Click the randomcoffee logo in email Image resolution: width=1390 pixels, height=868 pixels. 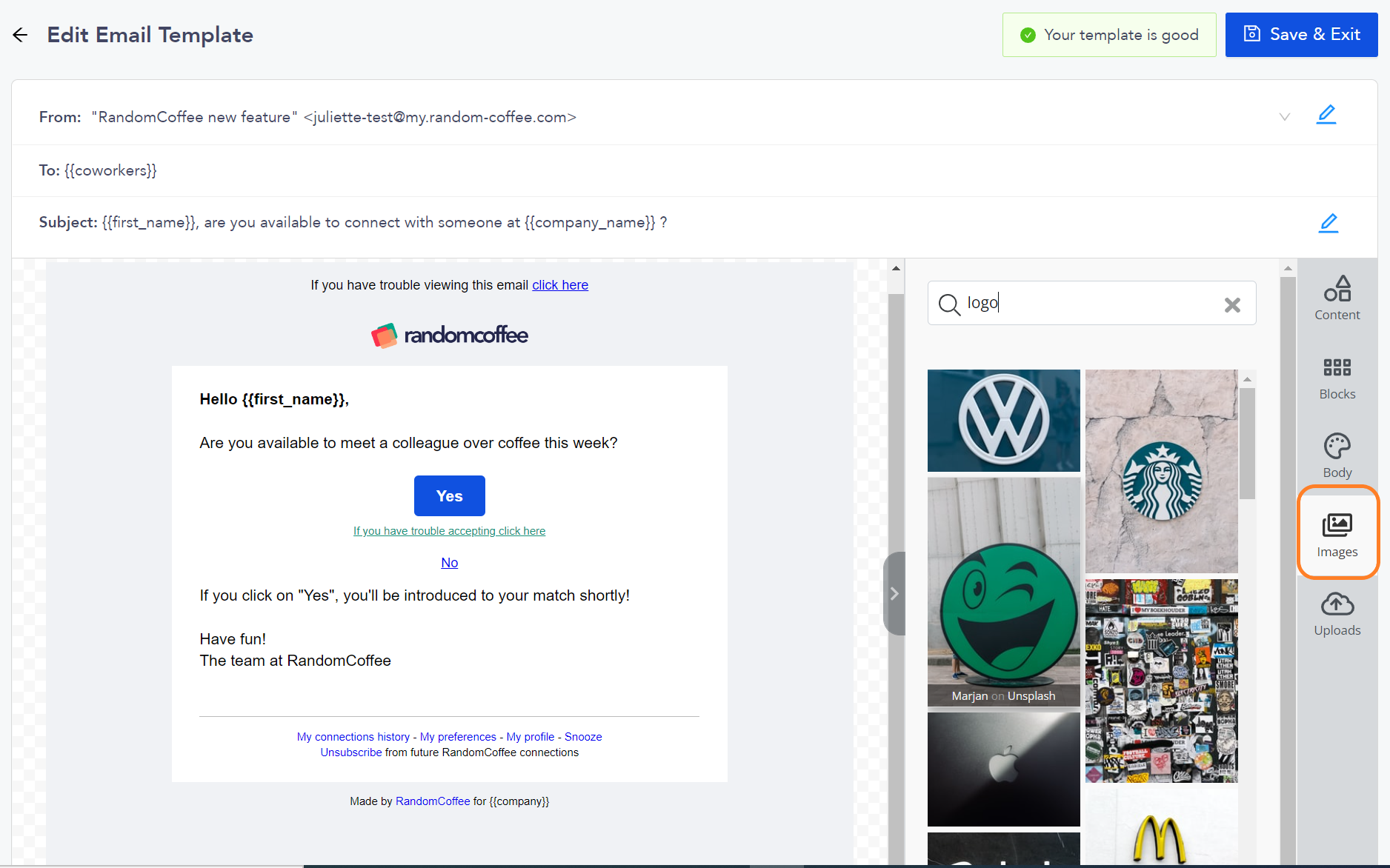coord(449,335)
